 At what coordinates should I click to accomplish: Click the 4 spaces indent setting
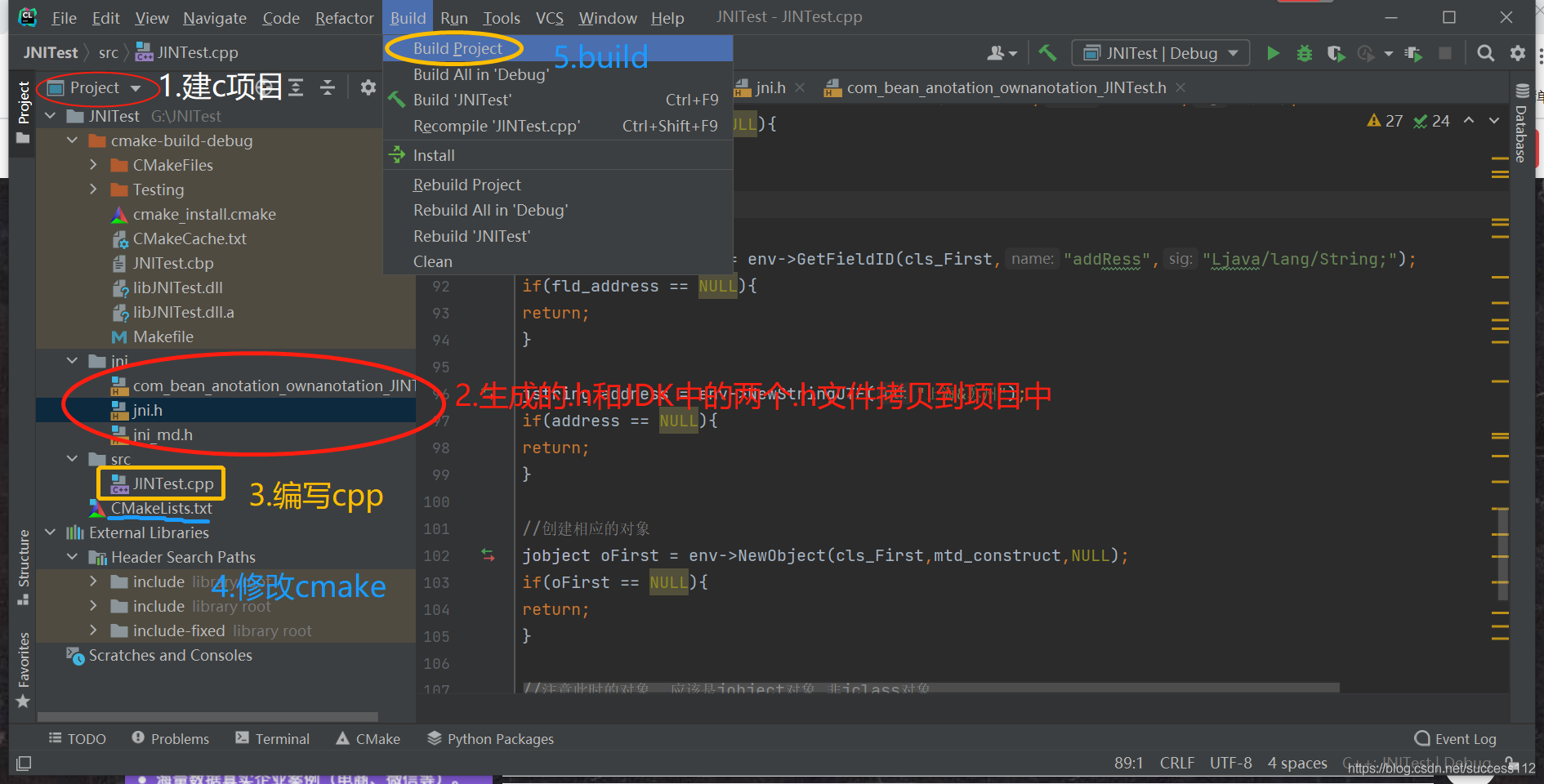point(1297,763)
